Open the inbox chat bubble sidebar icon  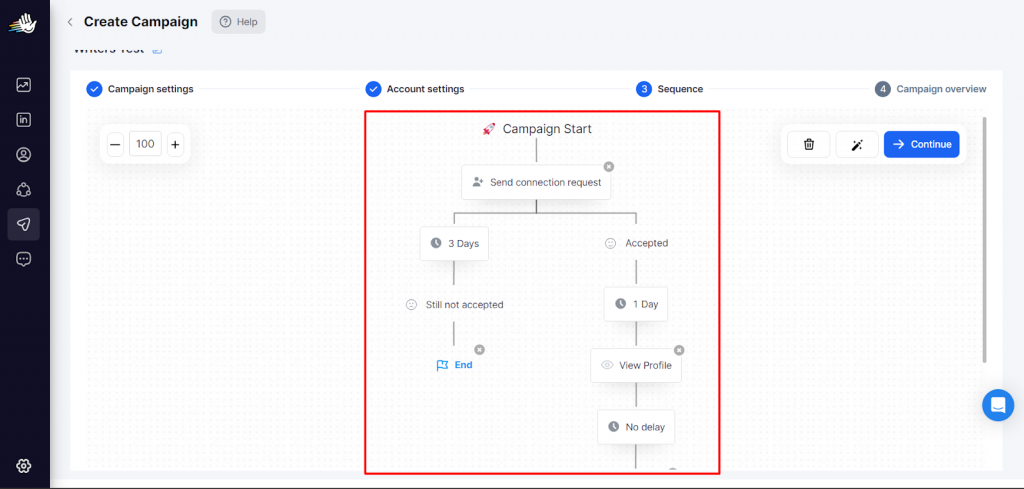(x=24, y=259)
